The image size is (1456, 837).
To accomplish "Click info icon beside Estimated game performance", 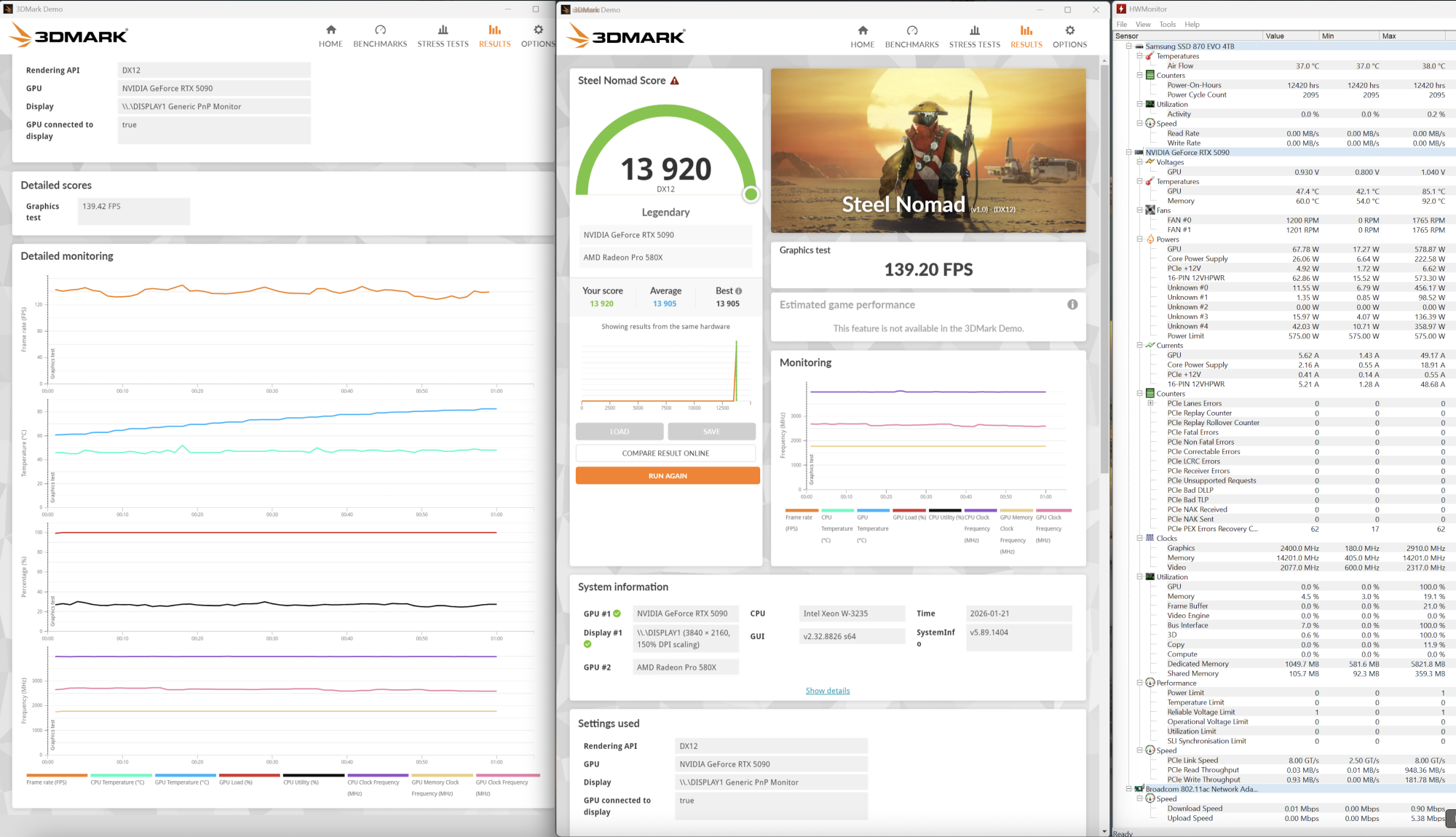I will pos(1072,305).
